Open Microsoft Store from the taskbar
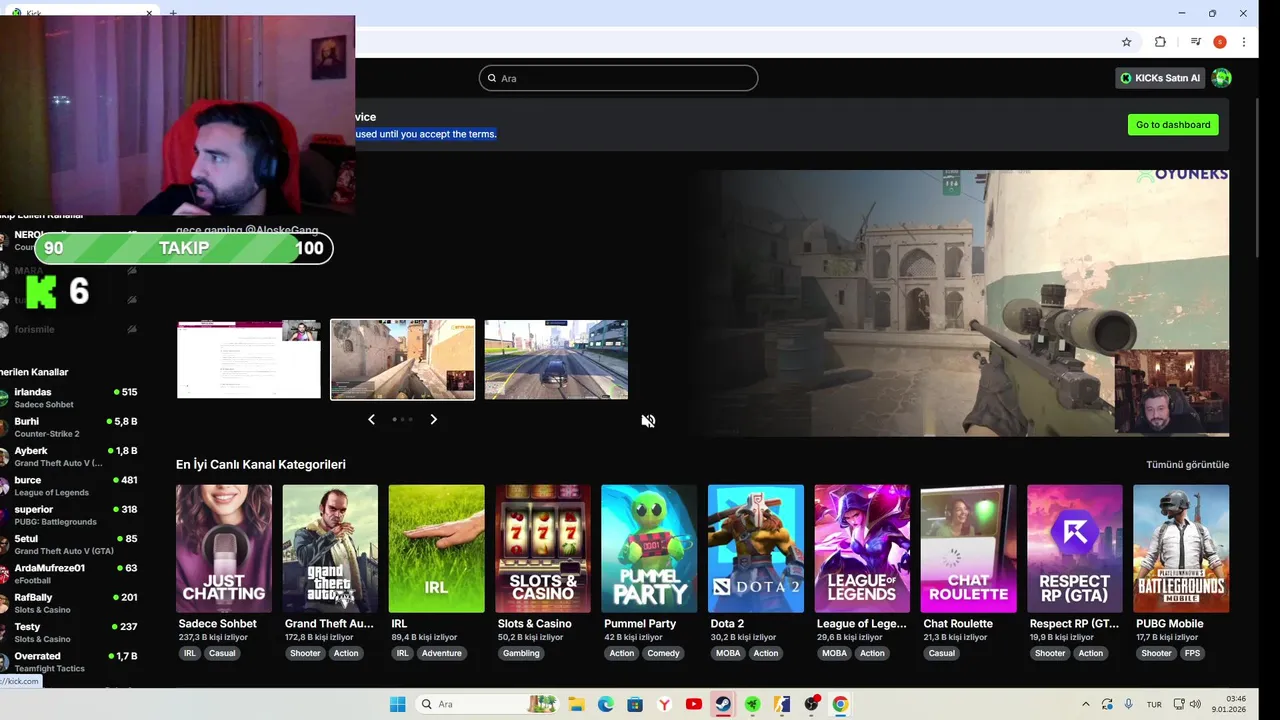The height and width of the screenshot is (720, 1280). point(635,704)
